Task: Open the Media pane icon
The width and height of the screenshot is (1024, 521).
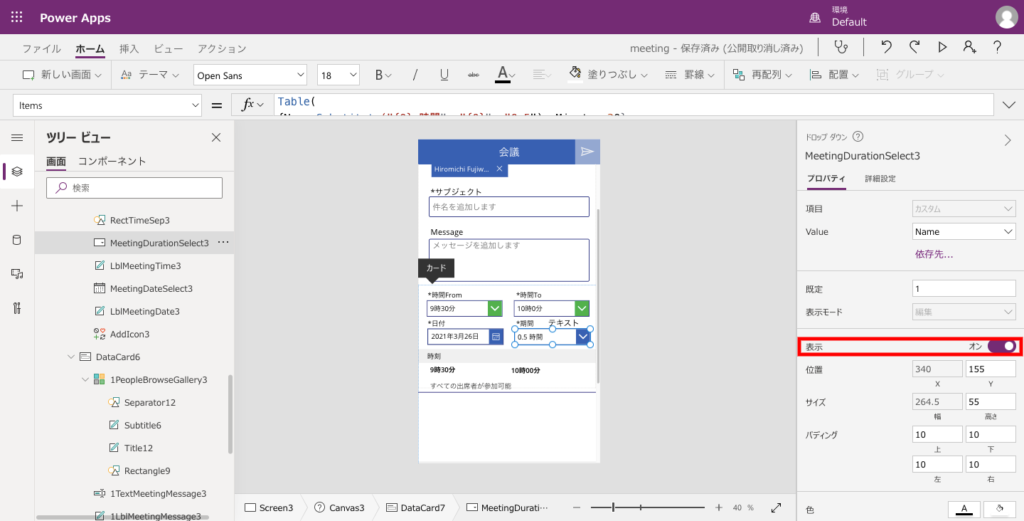Action: click(x=17, y=274)
